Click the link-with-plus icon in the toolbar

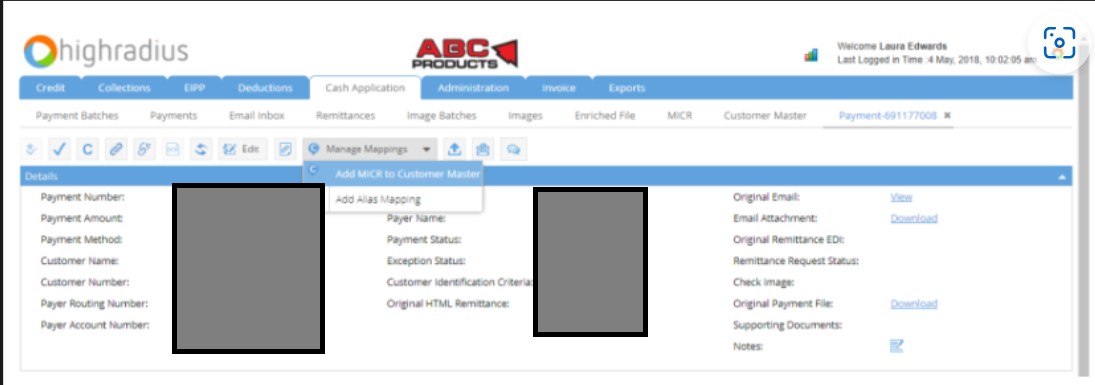point(144,149)
